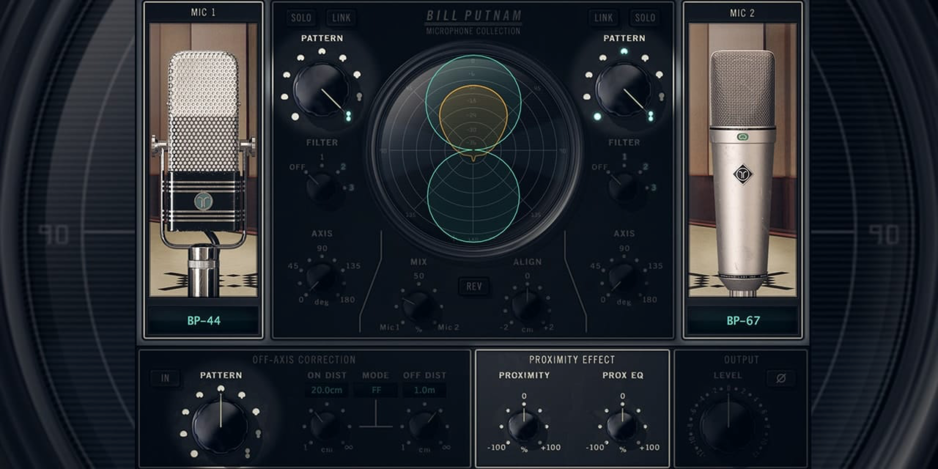The width and height of the screenshot is (938, 469).
Task: Click the MODE FF value field
Action: [x=375, y=391]
